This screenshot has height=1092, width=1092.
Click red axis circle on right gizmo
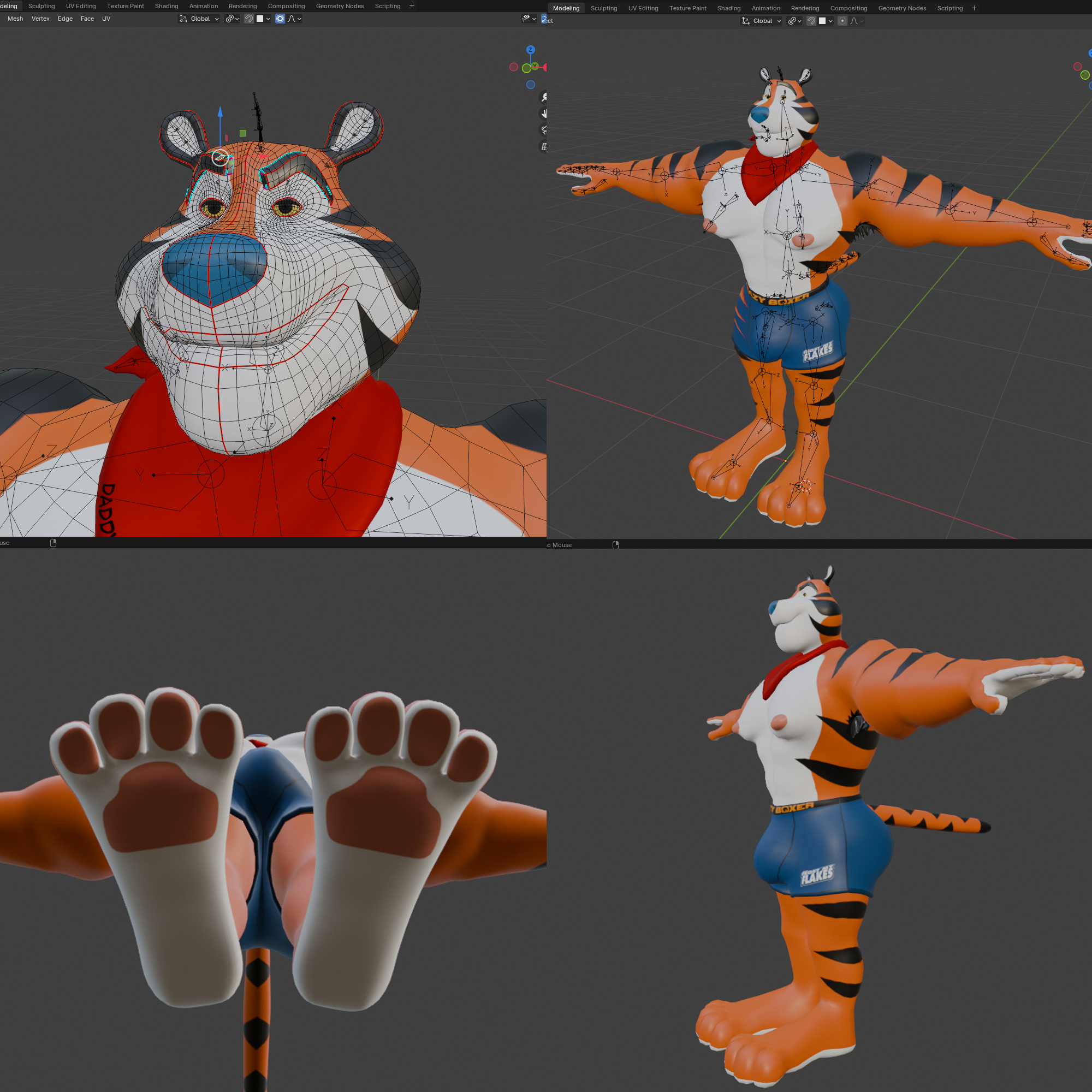(x=1078, y=66)
